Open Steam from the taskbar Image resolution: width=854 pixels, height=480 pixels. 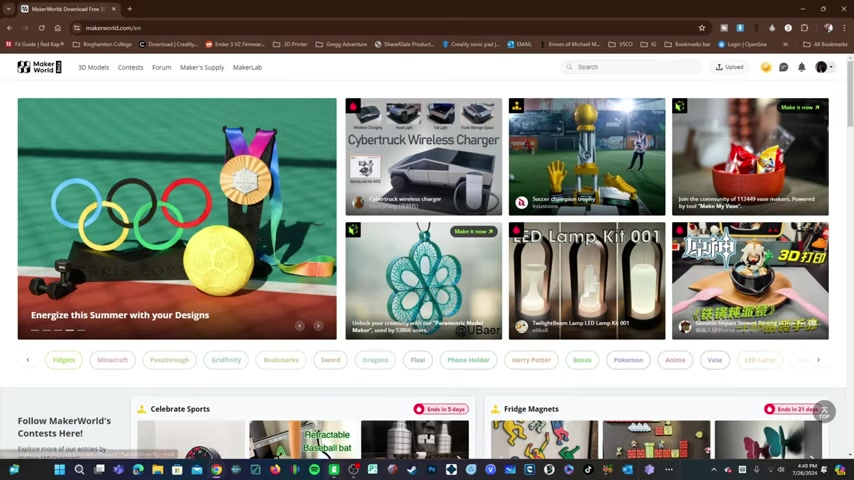pos(412,469)
